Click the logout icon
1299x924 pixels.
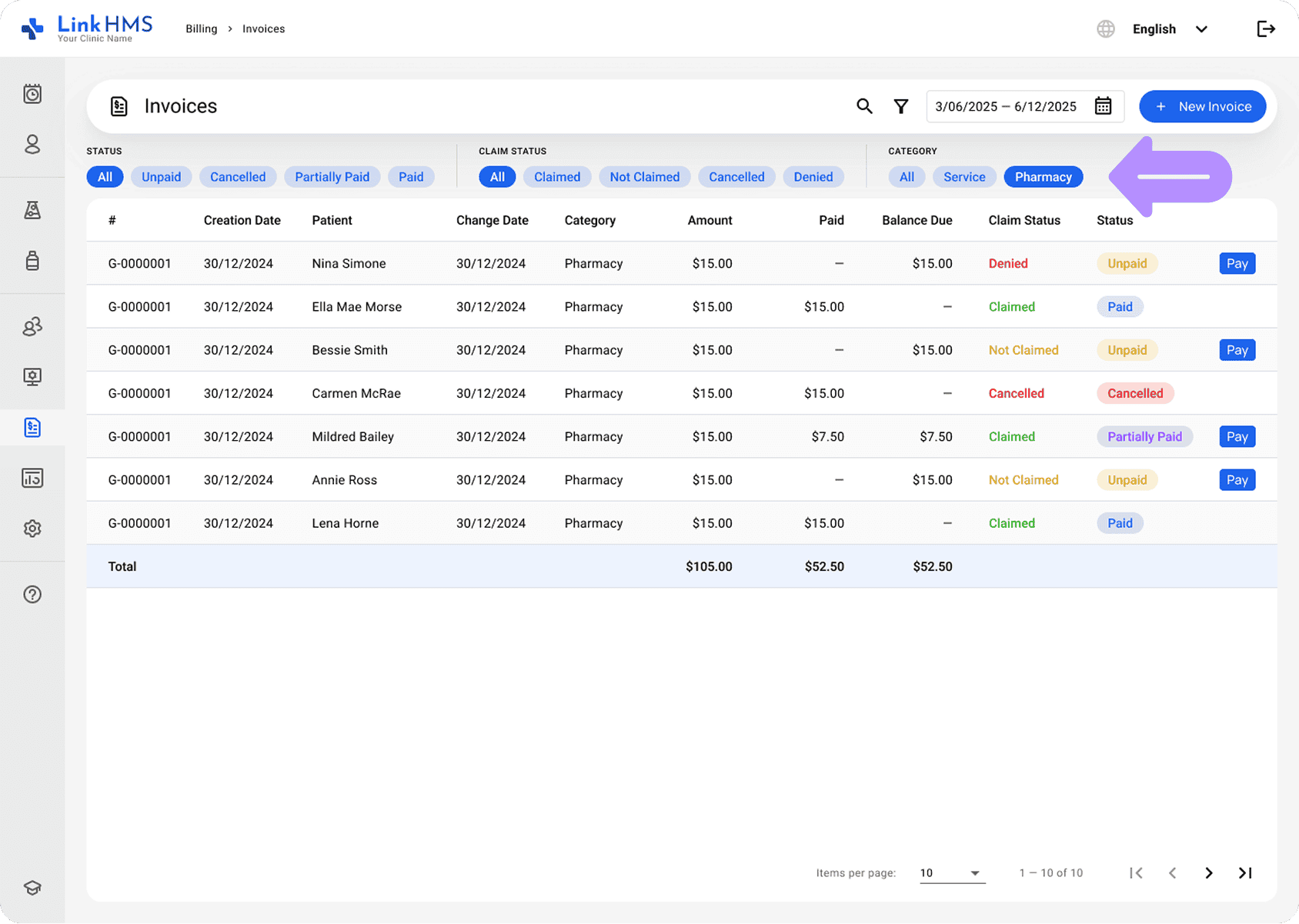tap(1266, 28)
